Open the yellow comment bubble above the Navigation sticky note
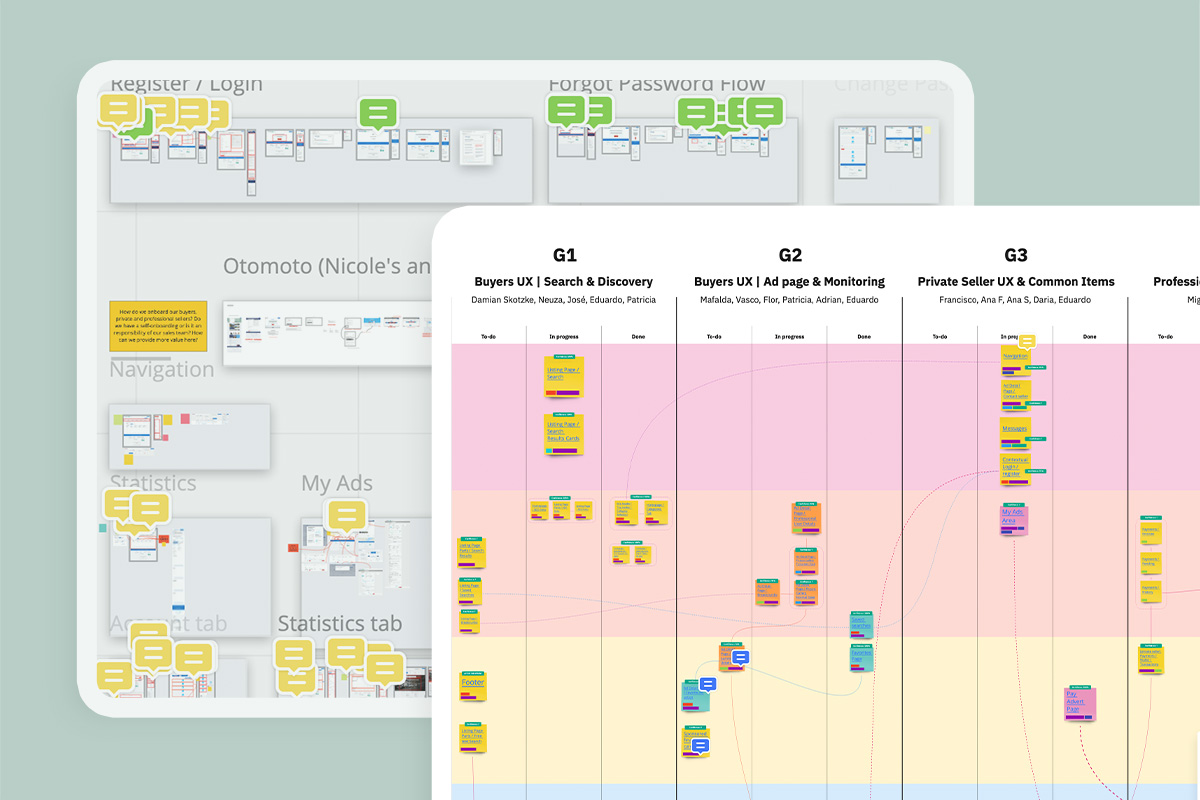The image size is (1200, 800). 1027,342
